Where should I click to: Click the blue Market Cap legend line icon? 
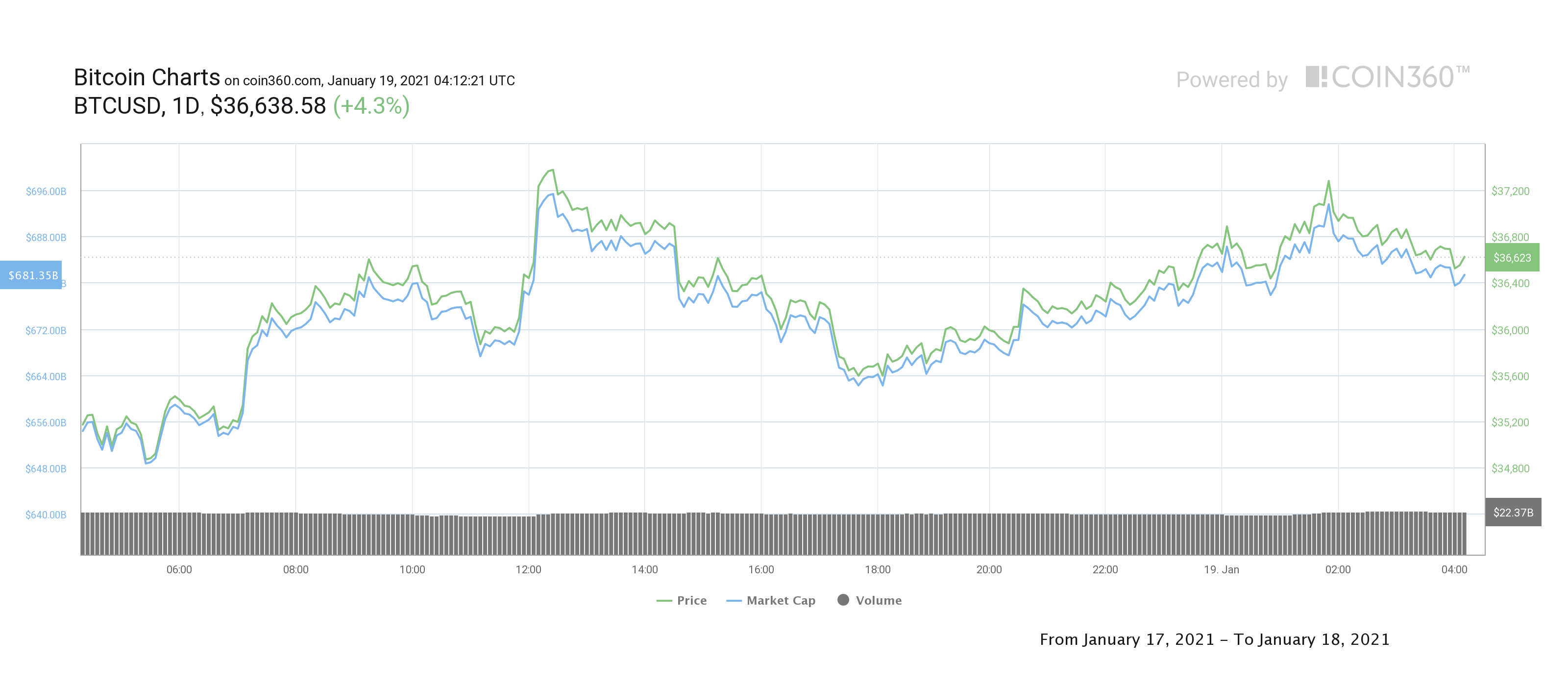point(734,601)
